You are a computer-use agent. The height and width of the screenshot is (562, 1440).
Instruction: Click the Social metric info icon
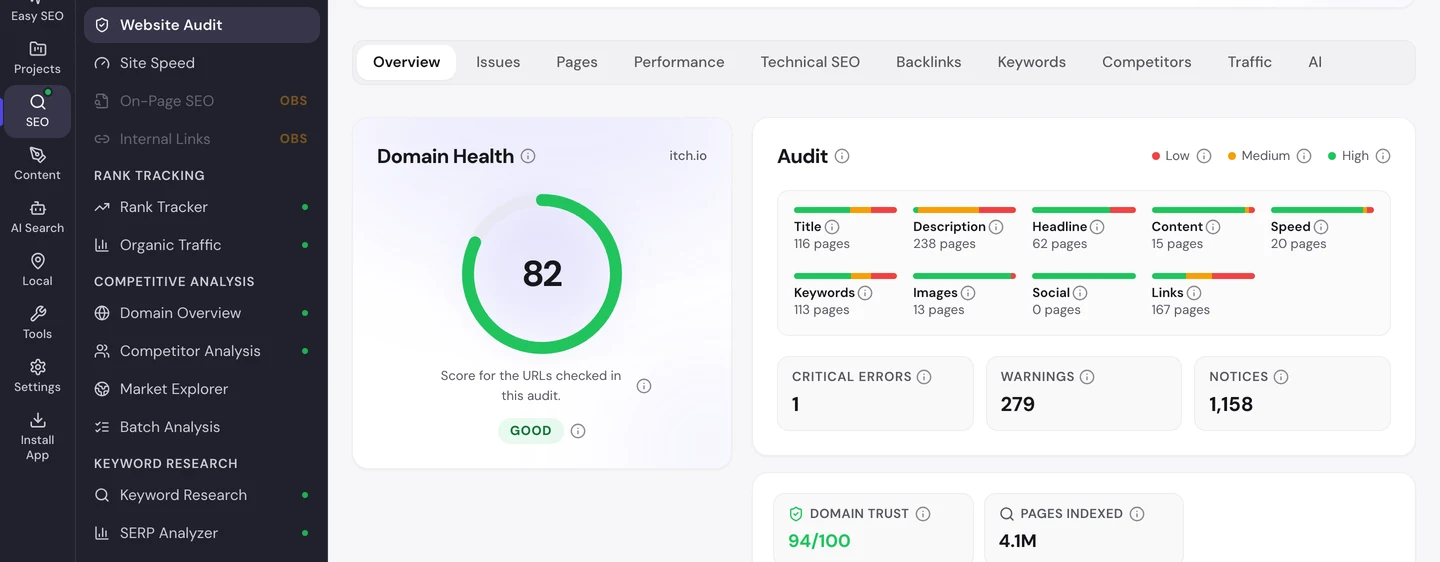point(1080,293)
